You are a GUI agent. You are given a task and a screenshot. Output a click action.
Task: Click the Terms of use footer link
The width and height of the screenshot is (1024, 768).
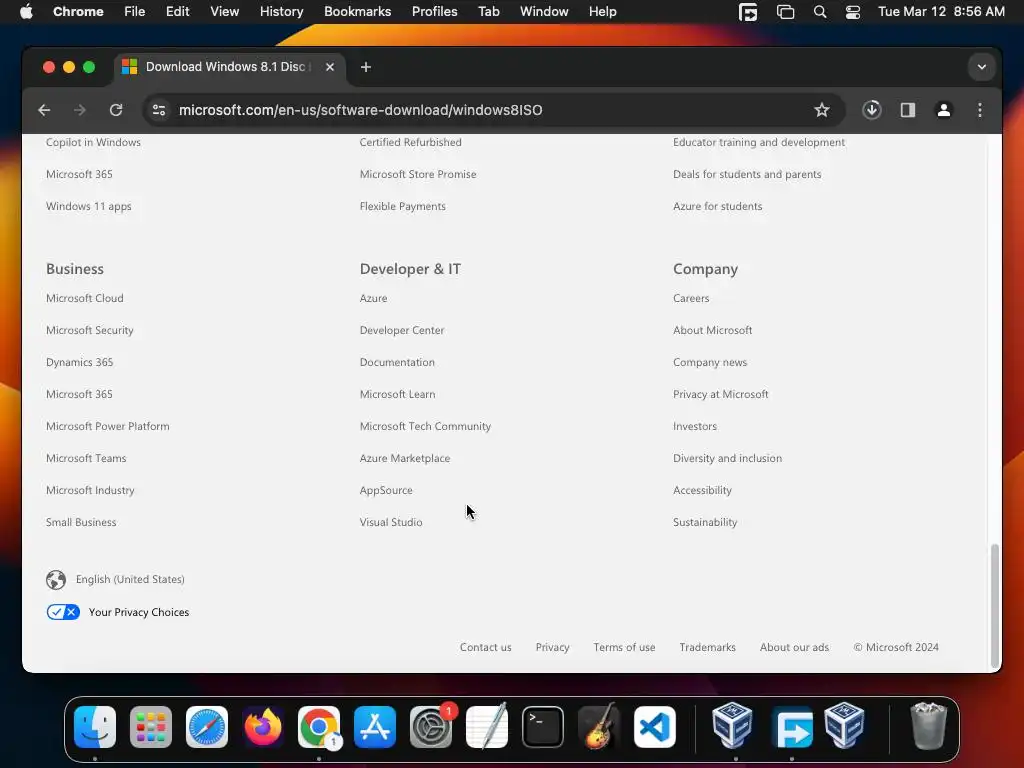click(x=624, y=647)
